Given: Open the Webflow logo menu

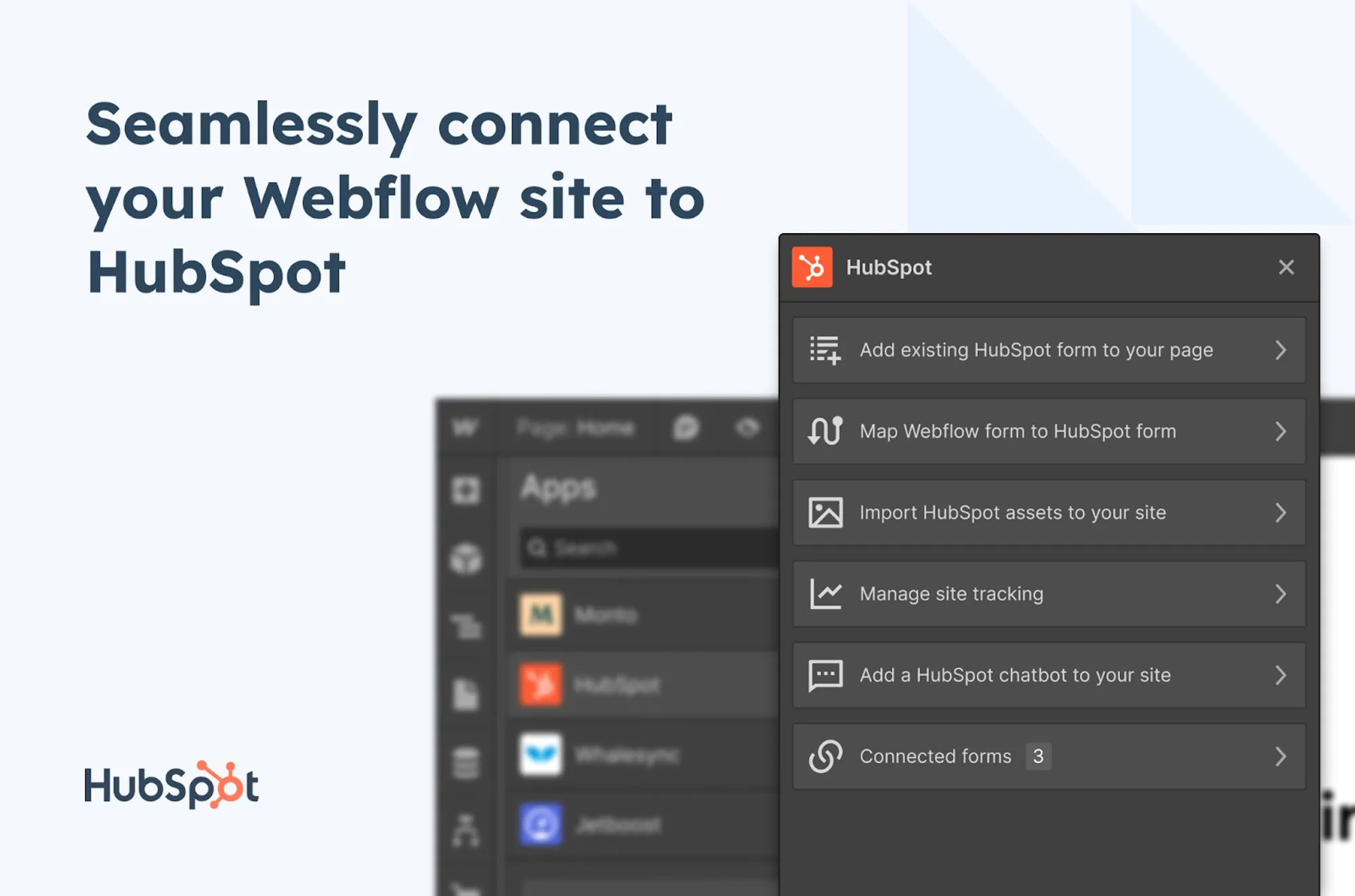Looking at the screenshot, I should [x=466, y=427].
